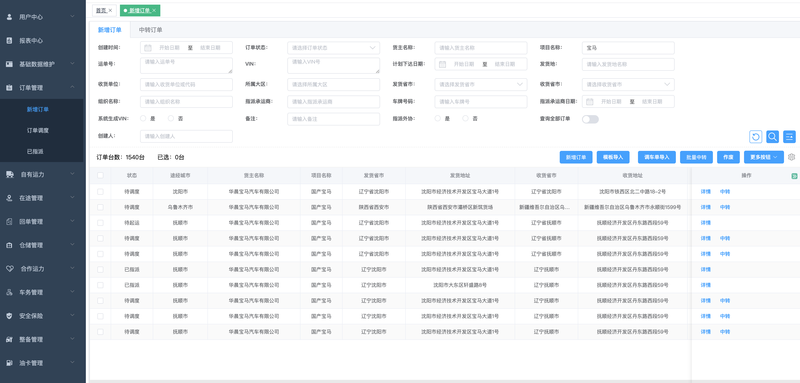Check the checkbox for first row 沈阳市
This screenshot has height=383, width=800.
pyautogui.click(x=101, y=192)
